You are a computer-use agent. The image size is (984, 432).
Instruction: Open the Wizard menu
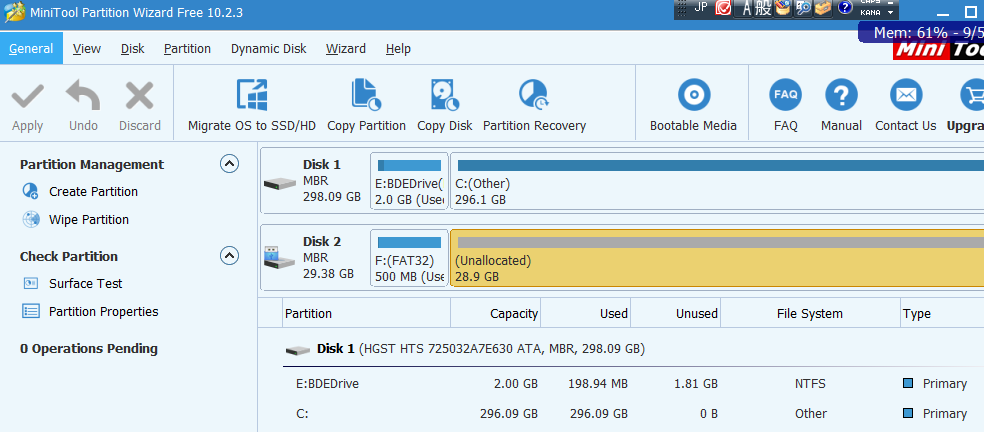345,49
